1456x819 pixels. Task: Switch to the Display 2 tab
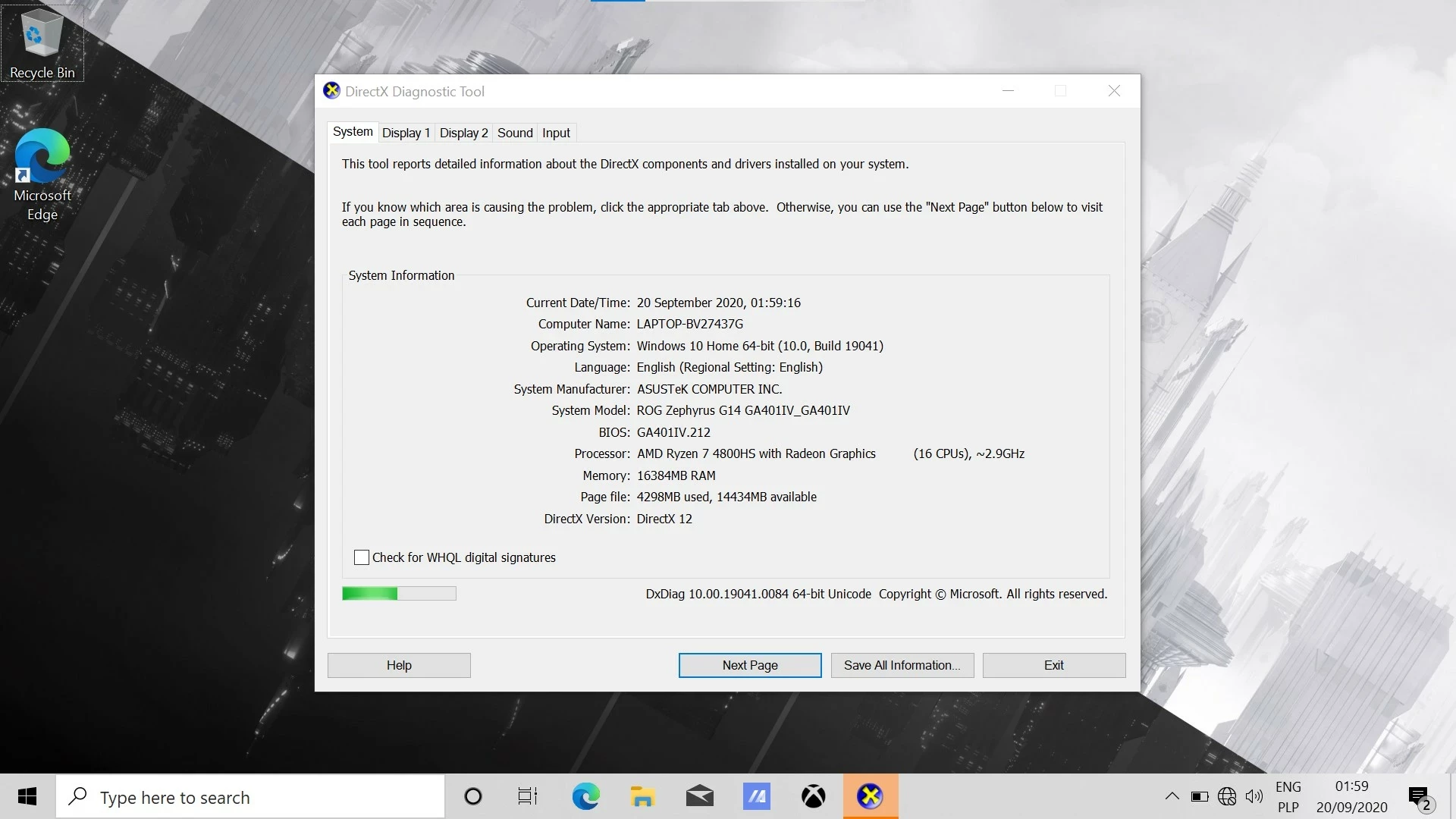pos(463,133)
